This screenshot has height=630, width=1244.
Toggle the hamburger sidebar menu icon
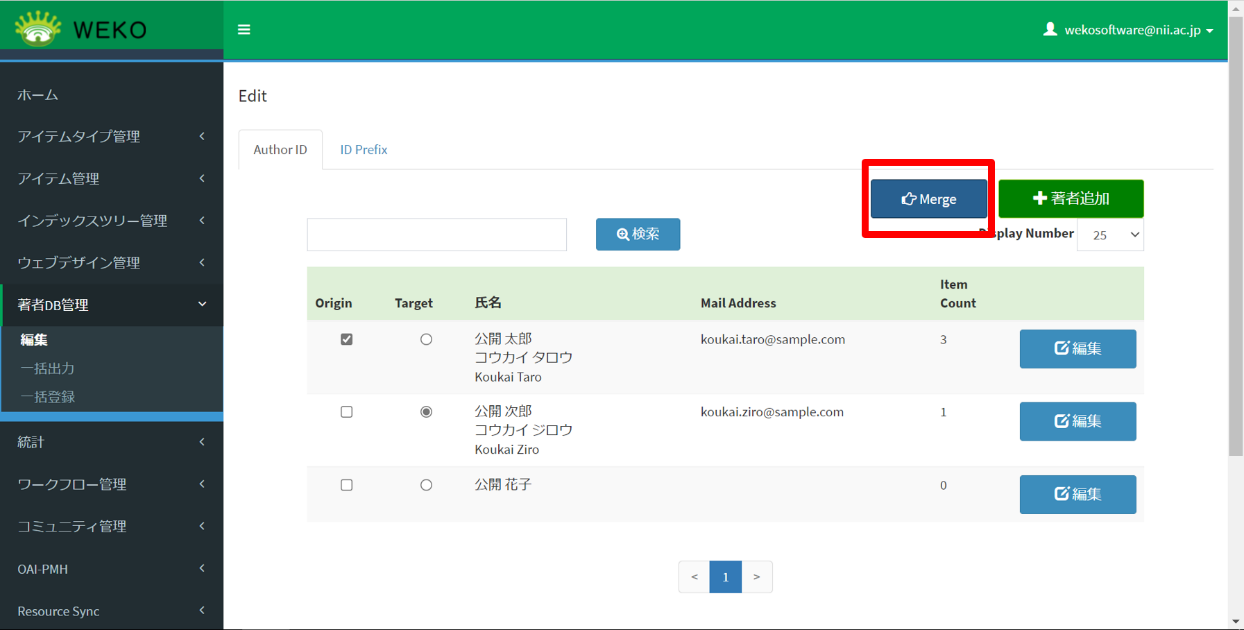244,30
